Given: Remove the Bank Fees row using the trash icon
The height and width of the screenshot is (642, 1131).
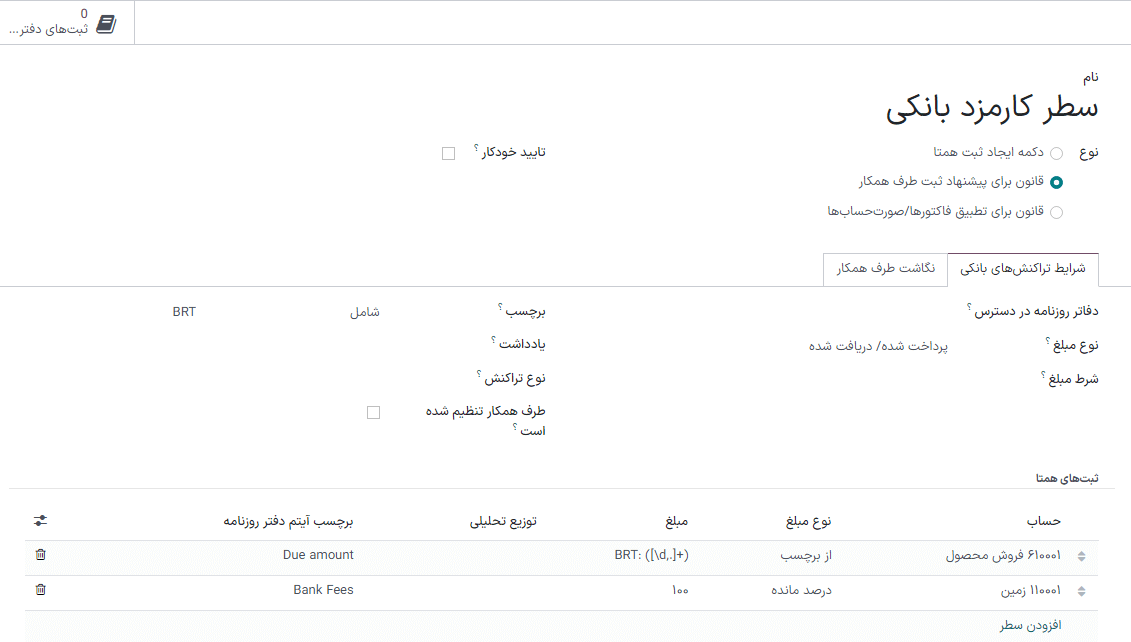Looking at the screenshot, I should (x=41, y=590).
